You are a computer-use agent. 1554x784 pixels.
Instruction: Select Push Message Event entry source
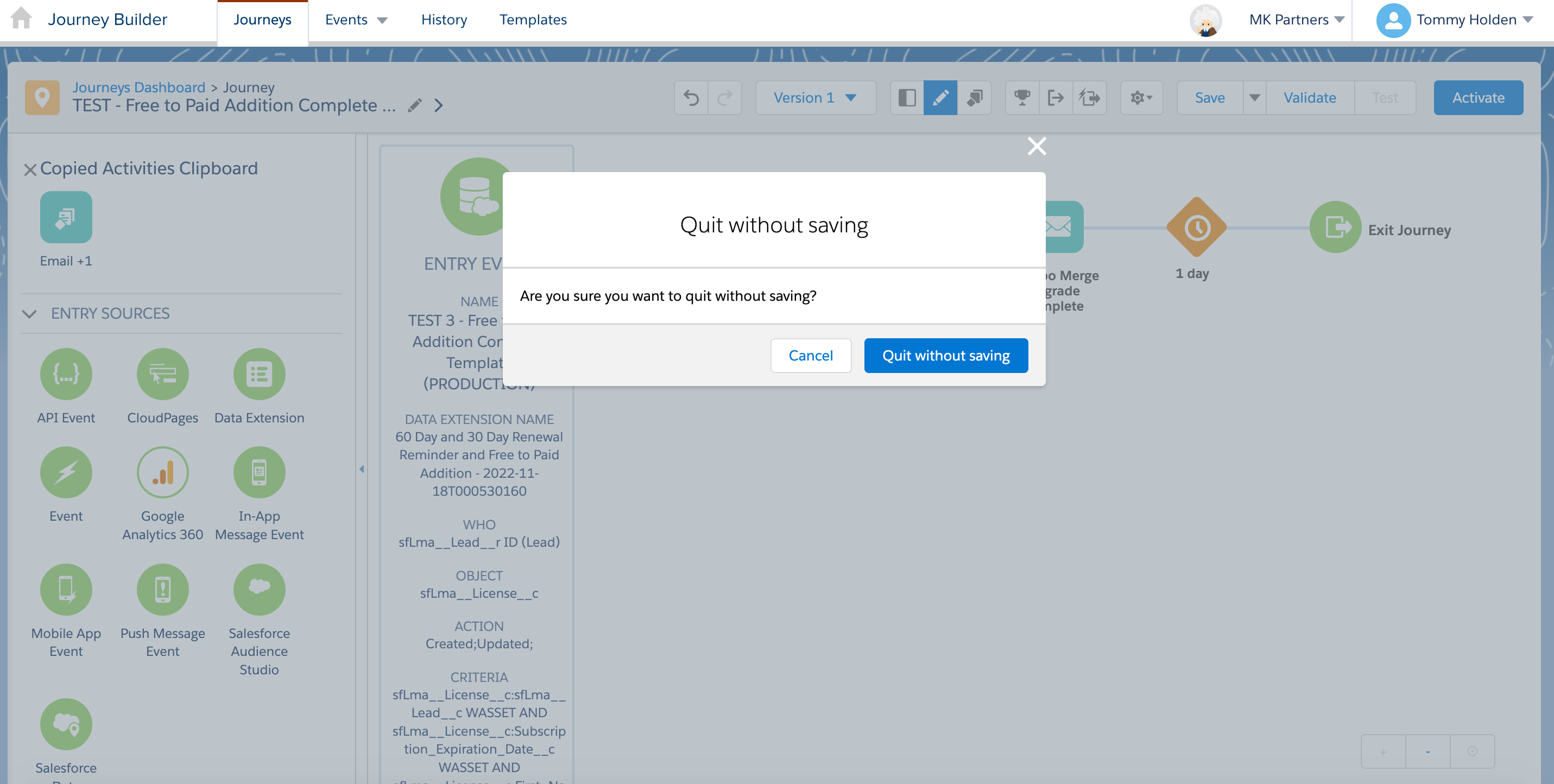[x=162, y=611]
